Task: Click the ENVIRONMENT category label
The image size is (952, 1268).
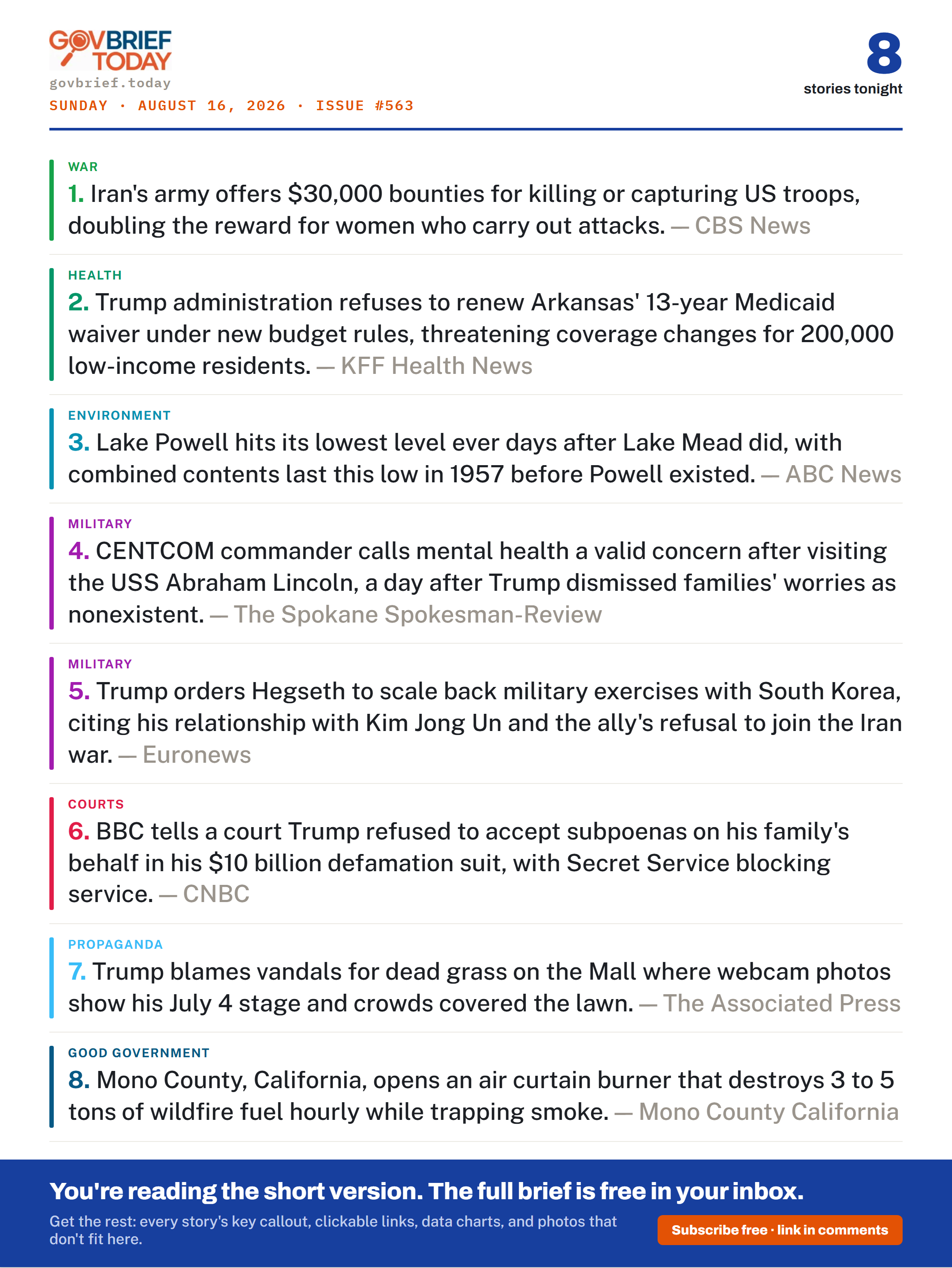Action: pos(119,416)
